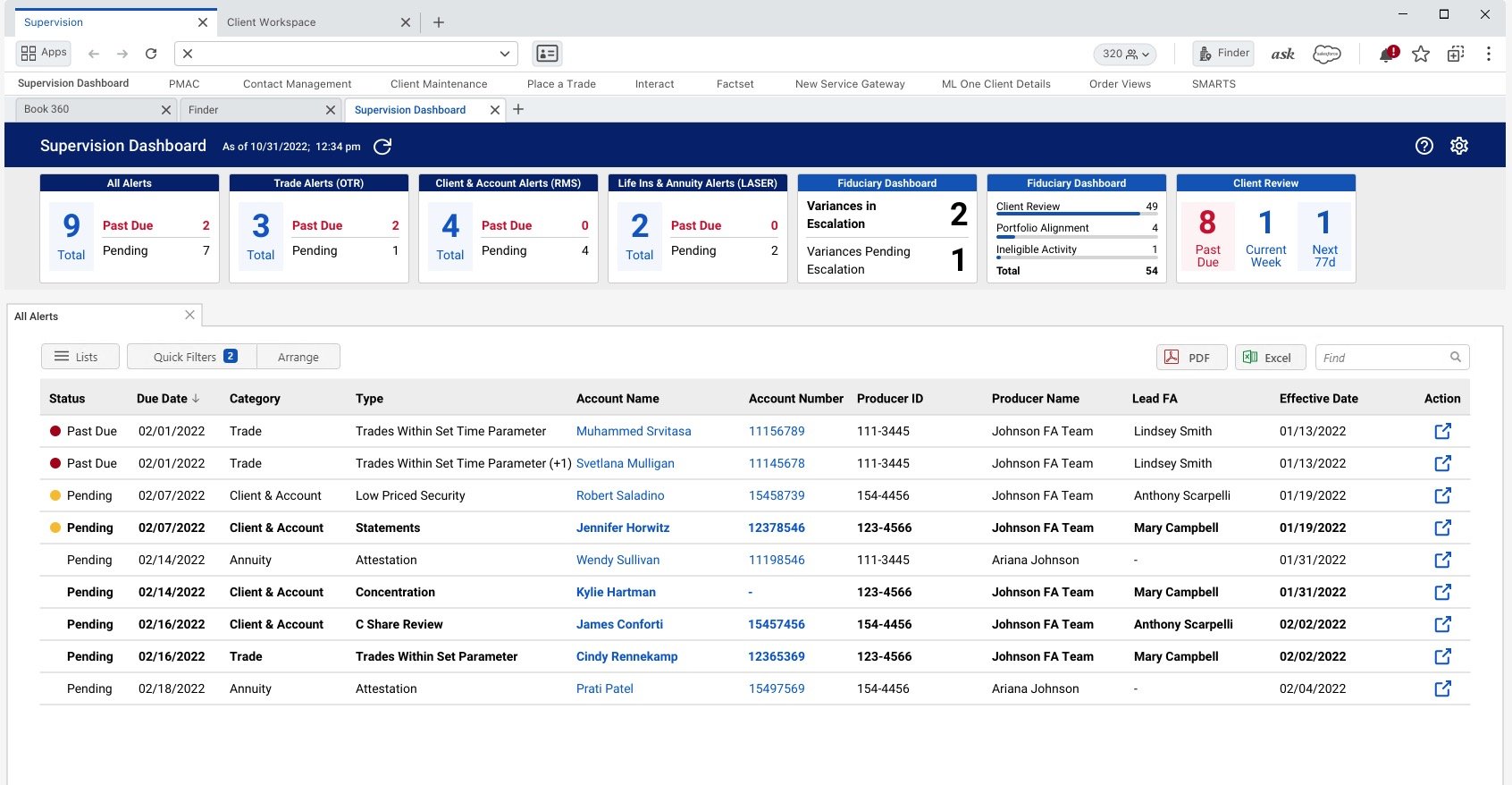Open Quick Filters
Screen dimensions: 1512x785
tap(192, 357)
